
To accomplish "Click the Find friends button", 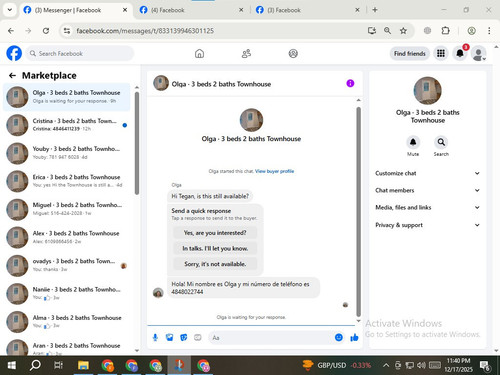I will tap(410, 53).
